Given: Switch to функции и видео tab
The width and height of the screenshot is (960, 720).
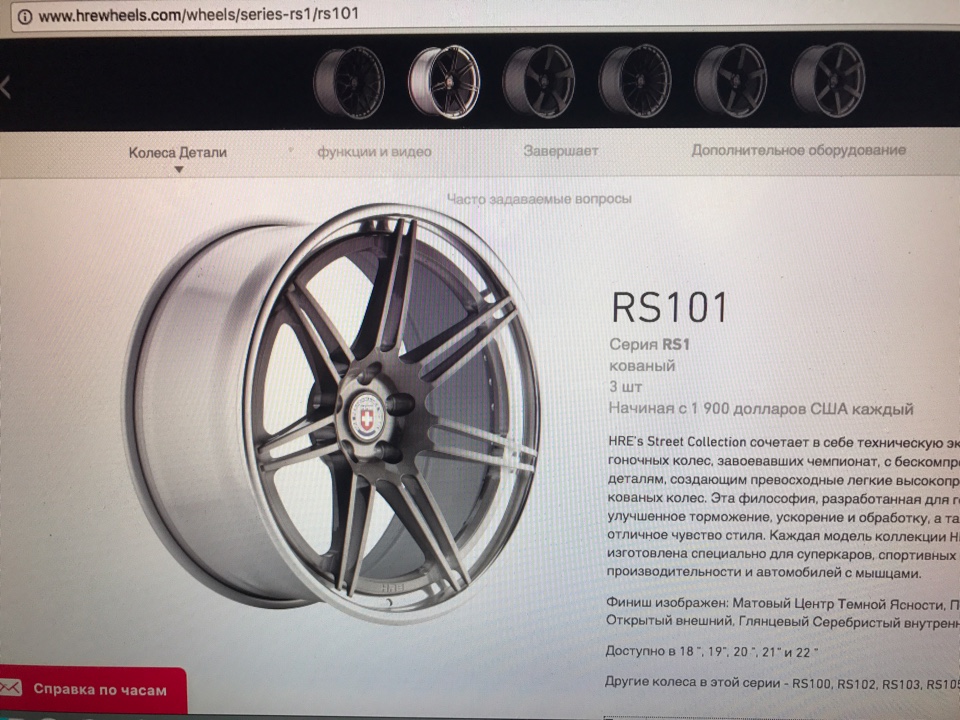Looking at the screenshot, I should [374, 152].
